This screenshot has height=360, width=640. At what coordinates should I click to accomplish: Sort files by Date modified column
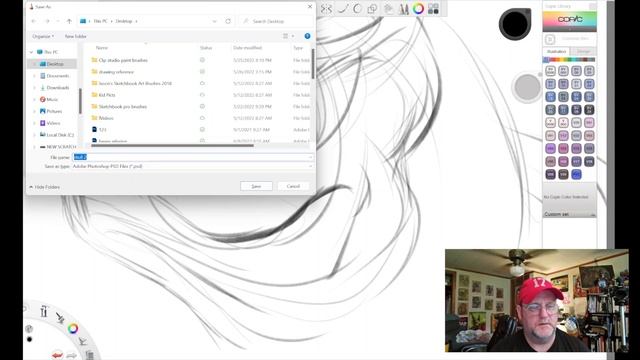(247, 48)
